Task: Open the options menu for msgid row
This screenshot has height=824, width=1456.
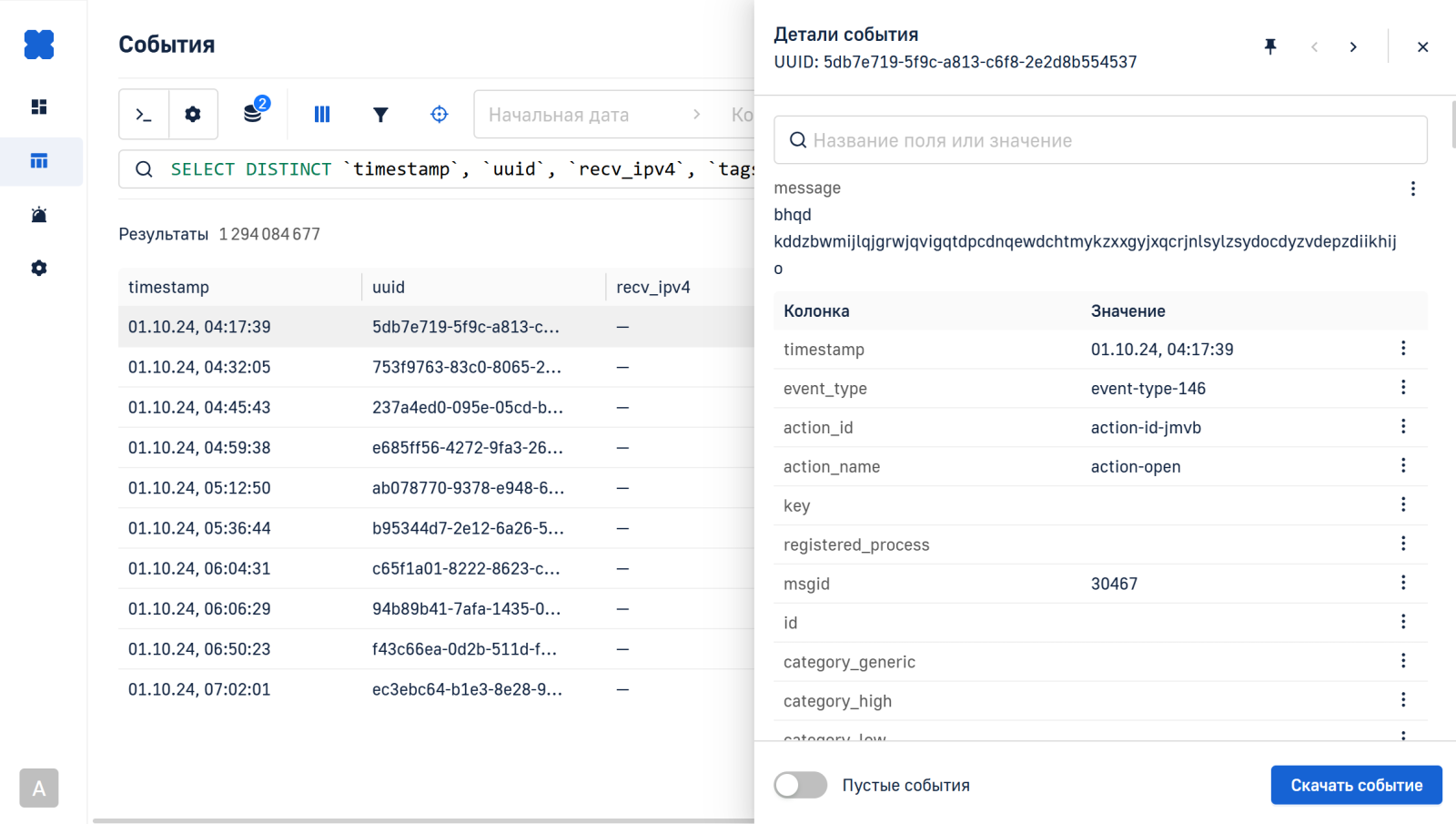Action: coord(1403,583)
